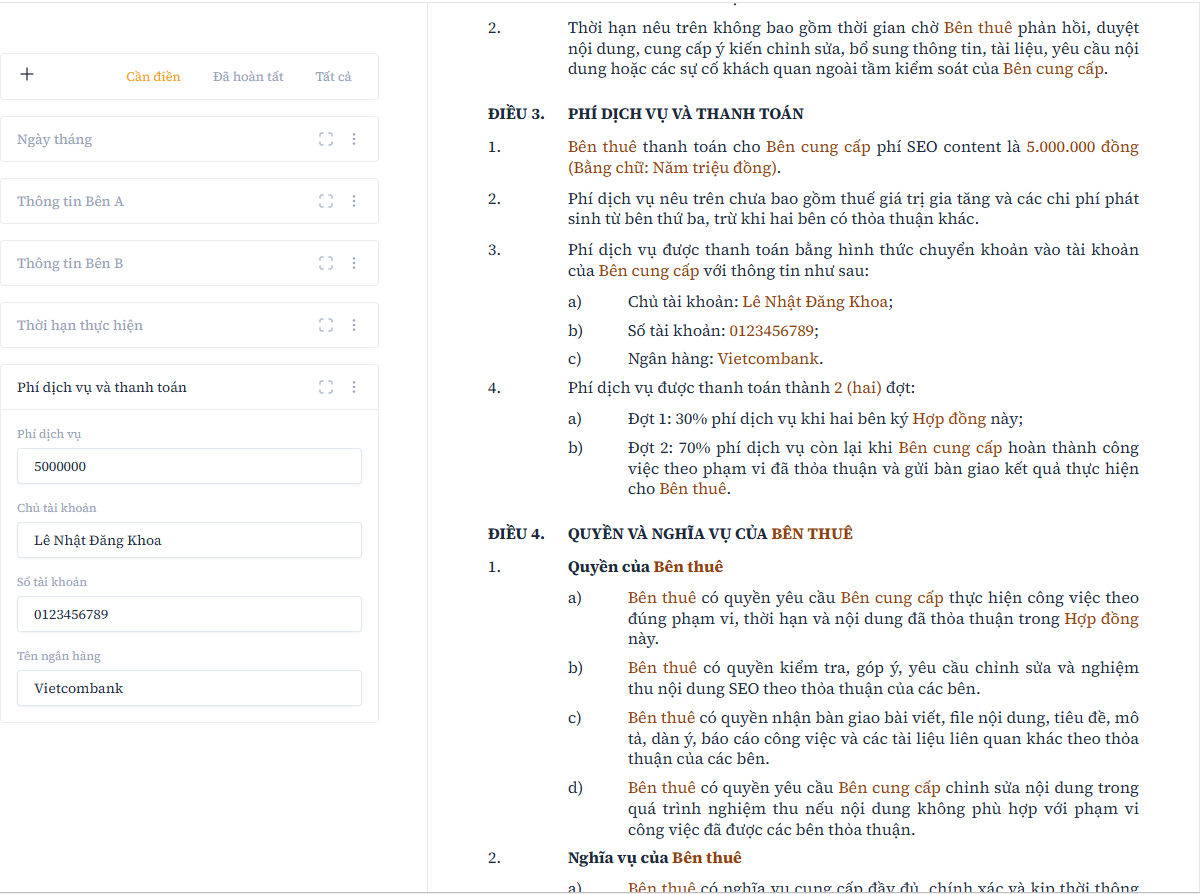The height and width of the screenshot is (894, 1200).
Task: Expand the Thông tin Bên A section
Action: 189,201
